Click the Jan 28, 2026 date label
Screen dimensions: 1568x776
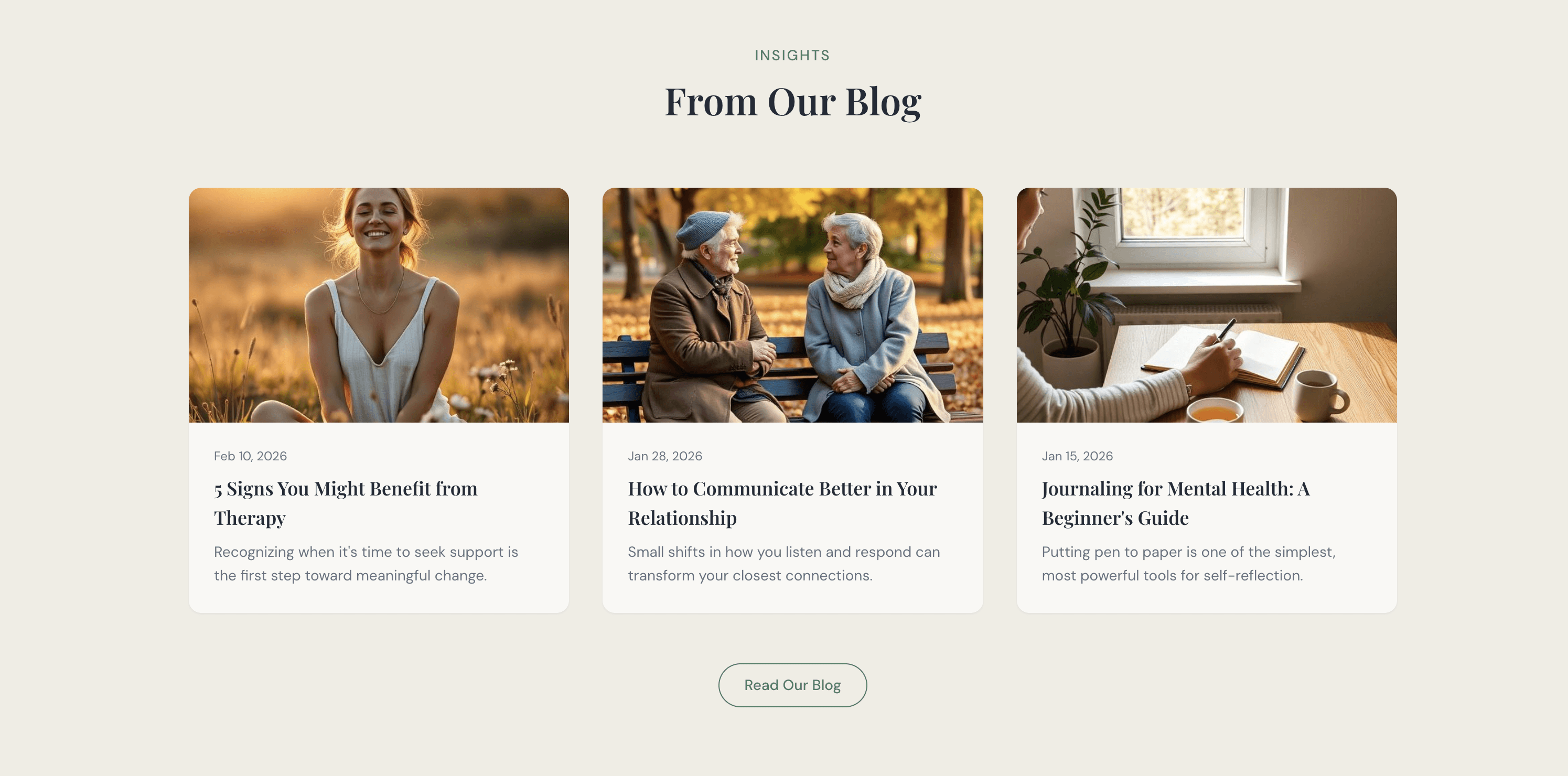[x=665, y=456]
